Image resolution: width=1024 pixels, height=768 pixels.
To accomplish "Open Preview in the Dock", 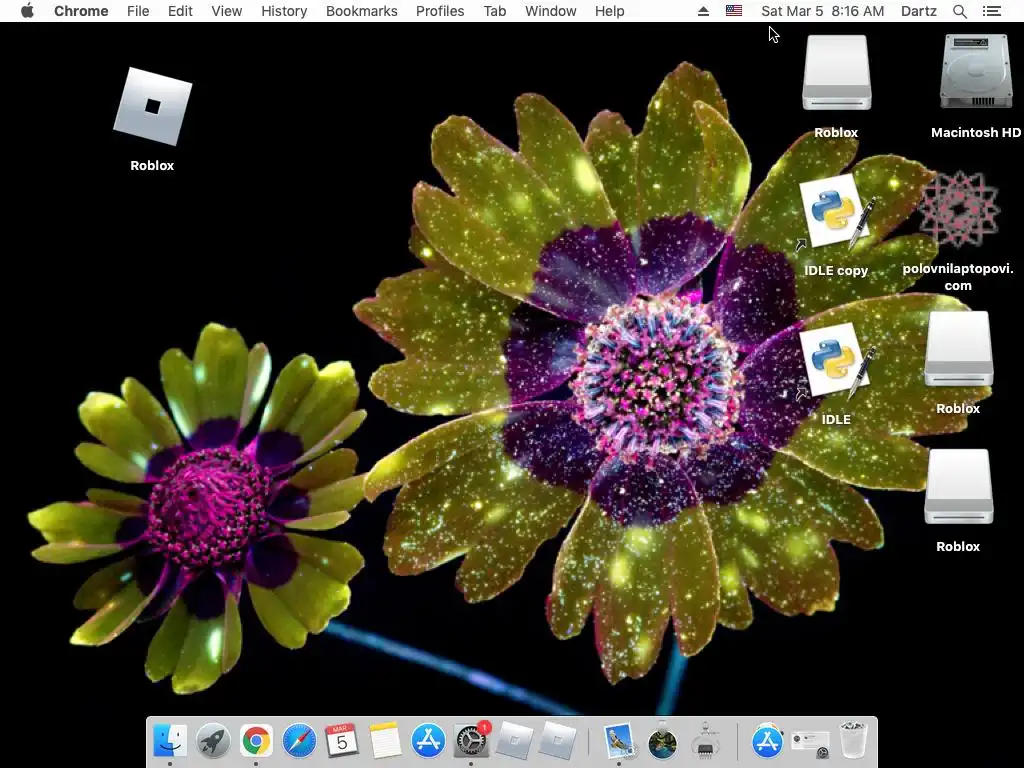I will click(x=618, y=741).
